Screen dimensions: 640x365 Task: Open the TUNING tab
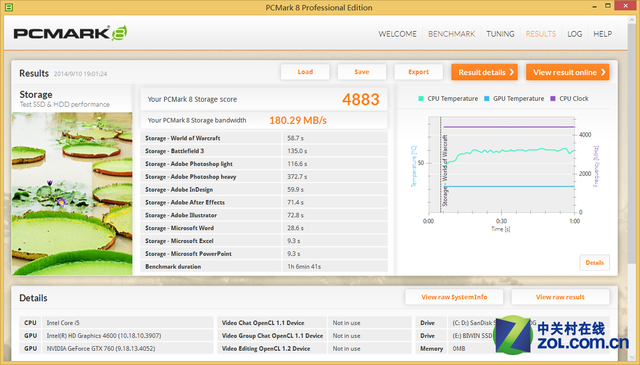click(500, 34)
